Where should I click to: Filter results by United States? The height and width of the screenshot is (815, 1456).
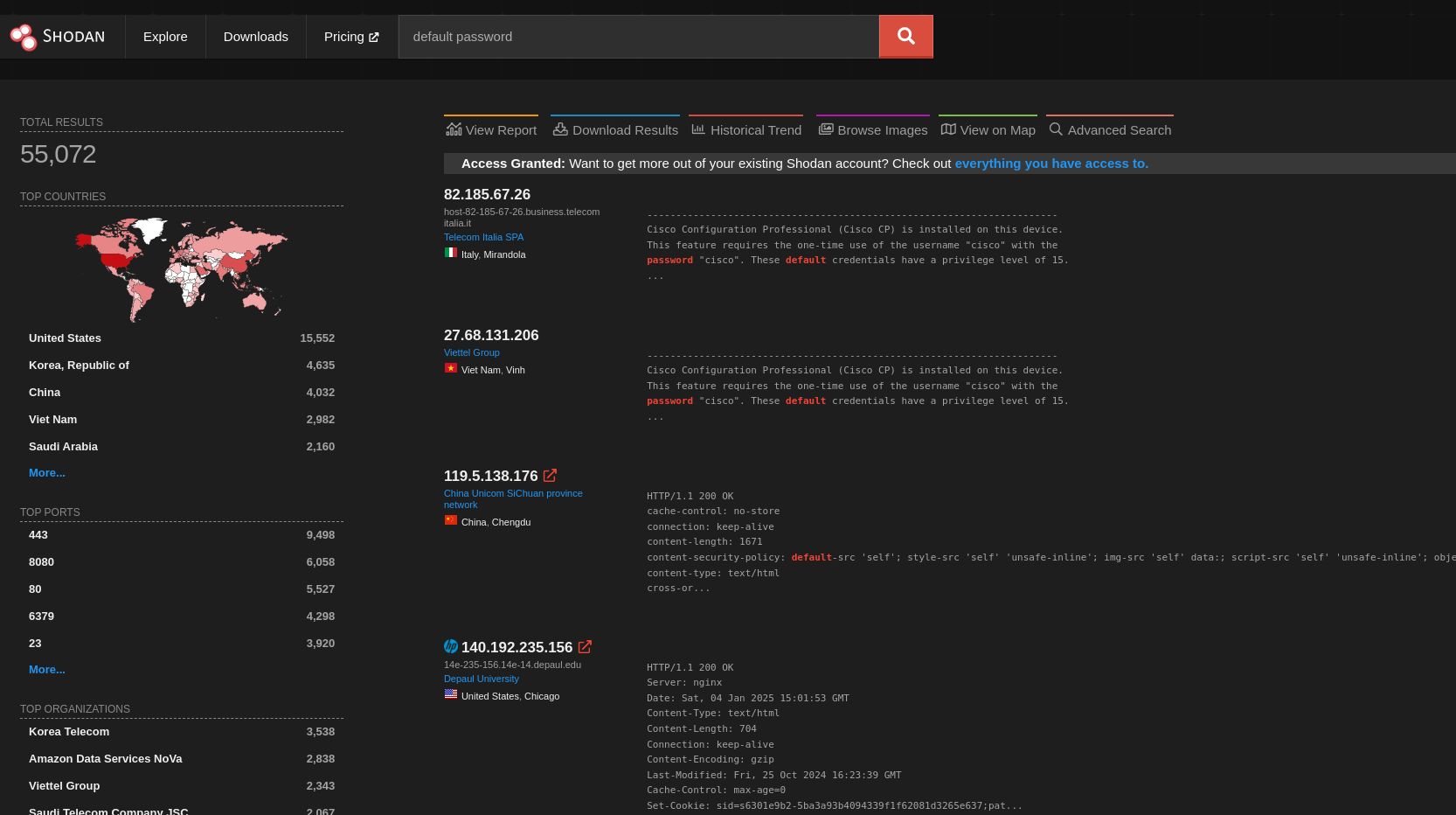click(65, 338)
